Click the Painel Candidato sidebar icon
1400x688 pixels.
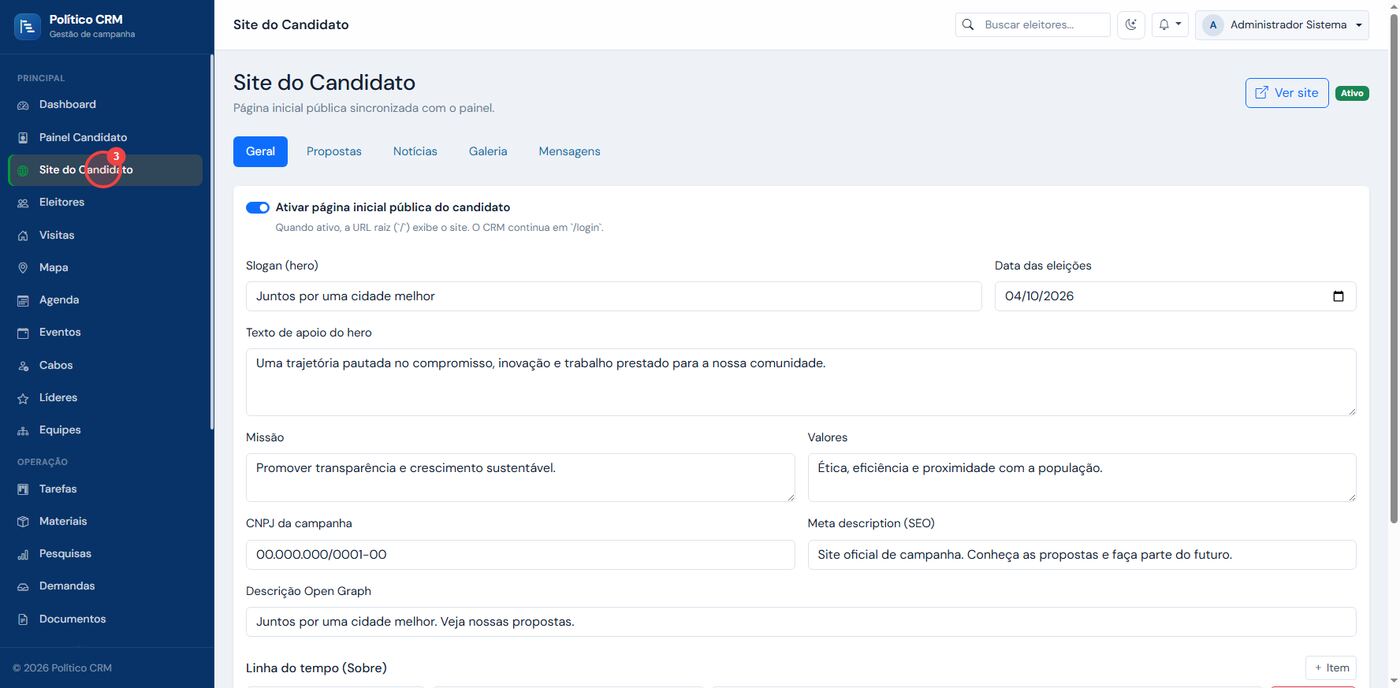pos(23,138)
